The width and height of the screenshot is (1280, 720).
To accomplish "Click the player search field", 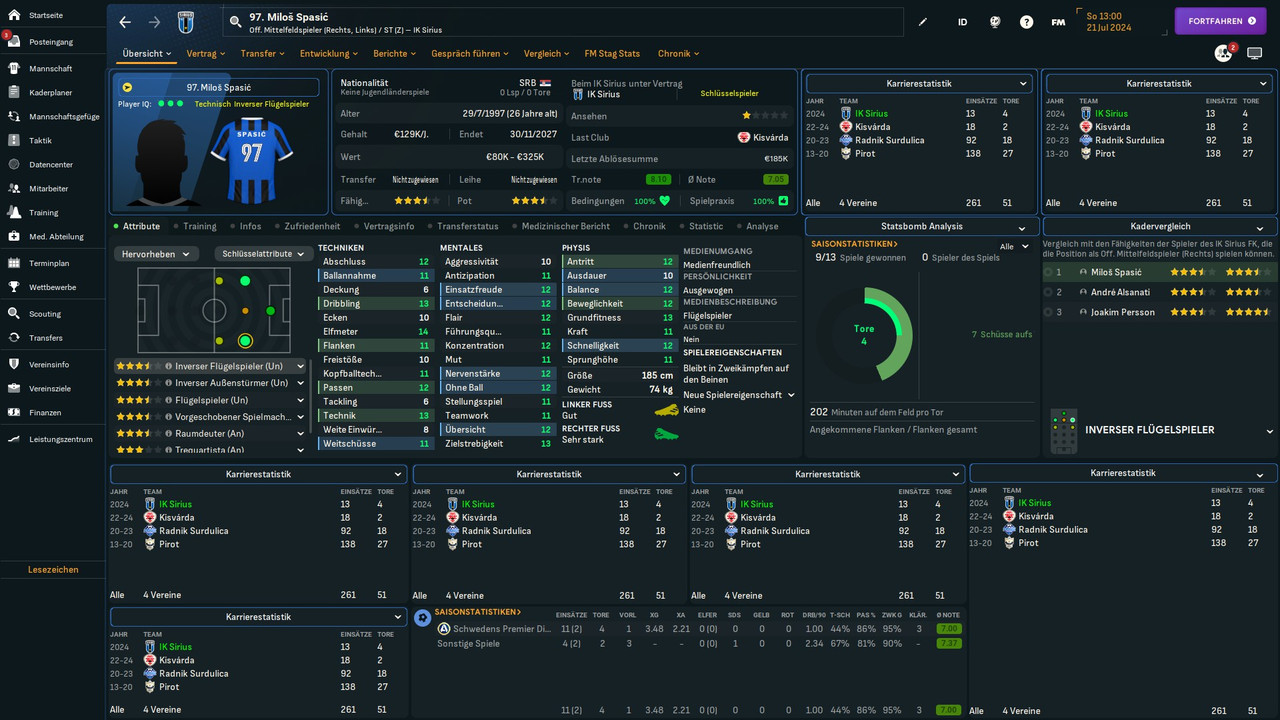I will 565,22.
